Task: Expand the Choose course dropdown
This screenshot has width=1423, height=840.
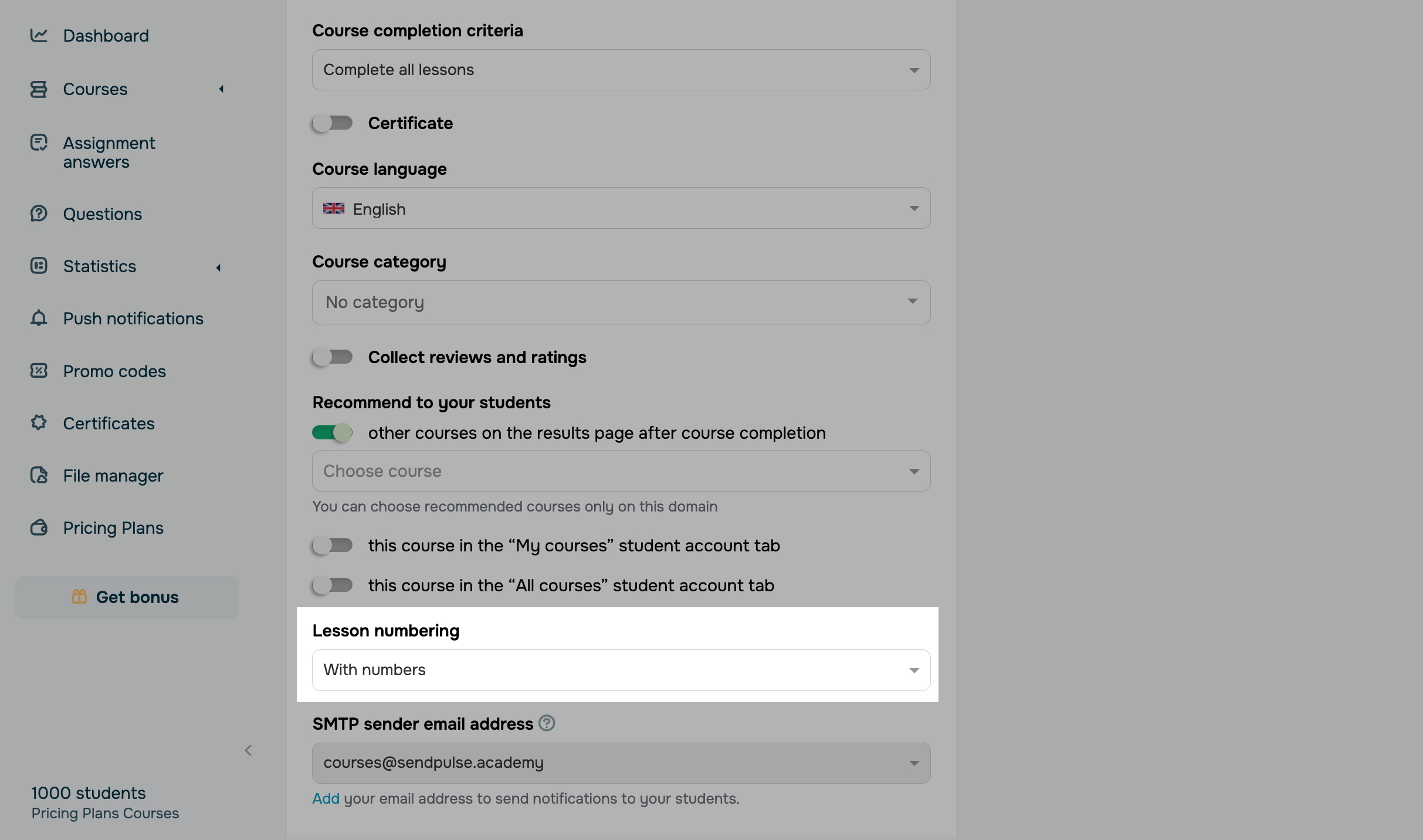Action: pos(621,471)
